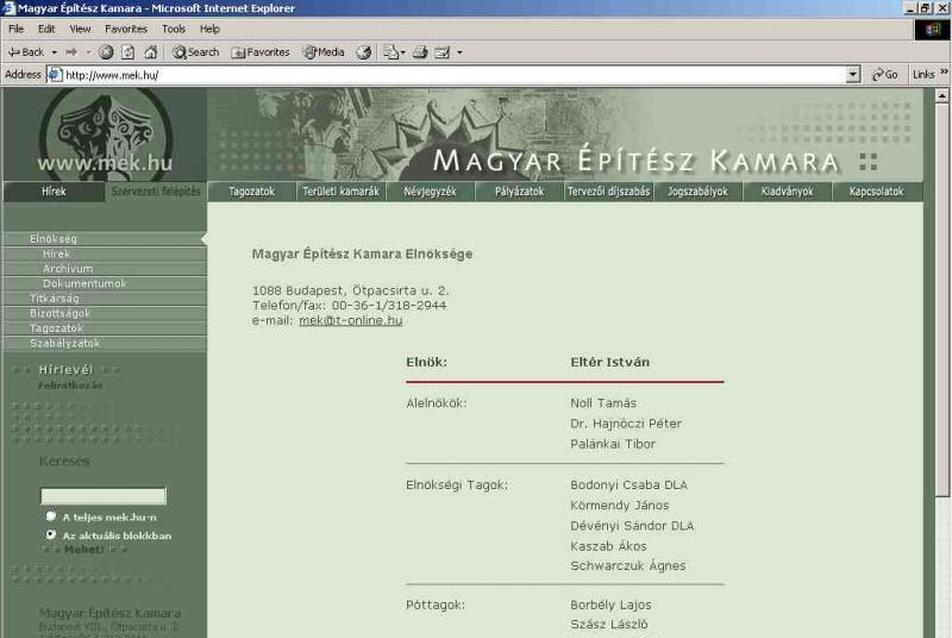This screenshot has width=952, height=638.
Task: Click the name 'Noll Tamás'
Action: [x=603, y=403]
